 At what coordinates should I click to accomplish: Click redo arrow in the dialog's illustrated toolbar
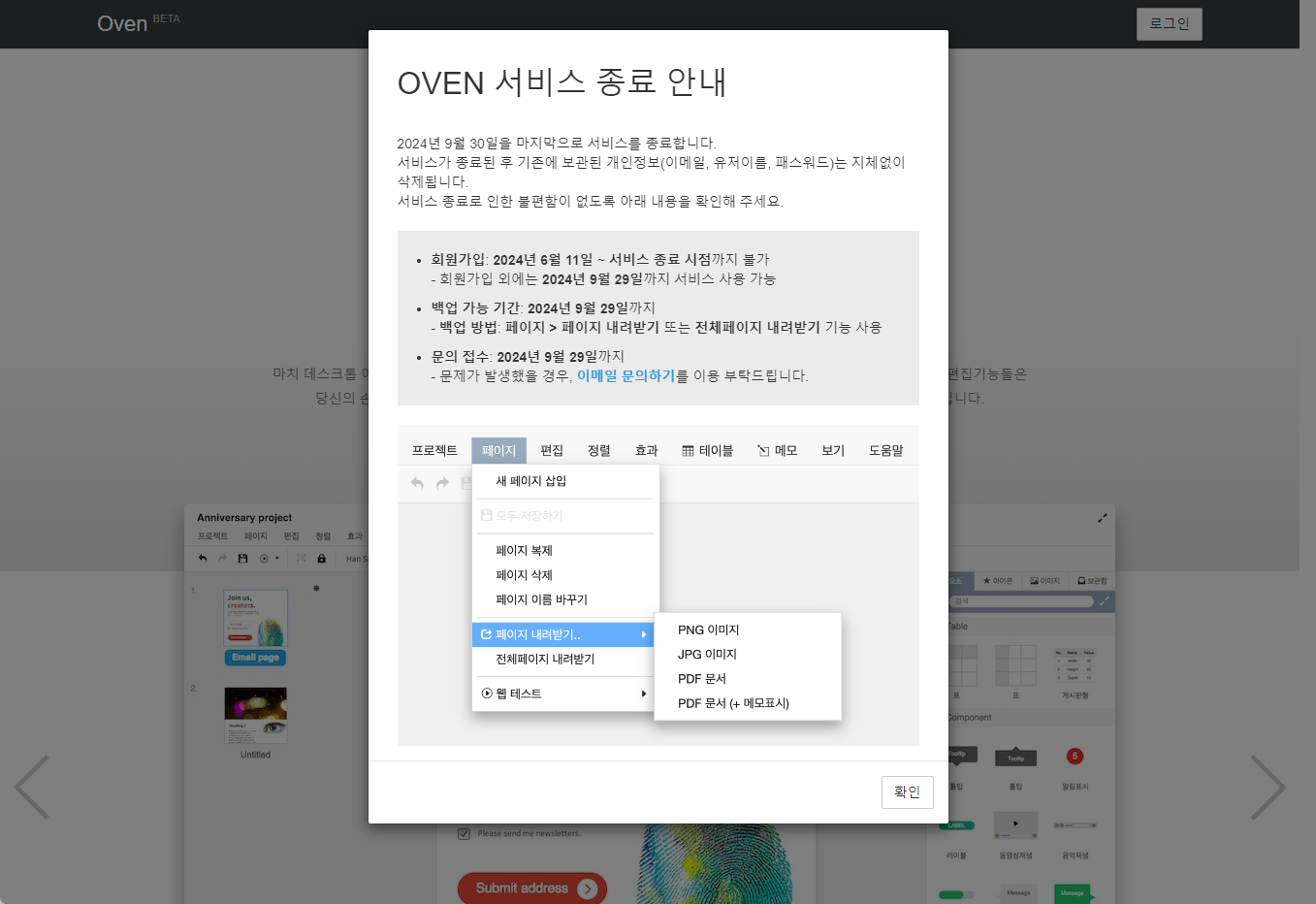tap(442, 483)
